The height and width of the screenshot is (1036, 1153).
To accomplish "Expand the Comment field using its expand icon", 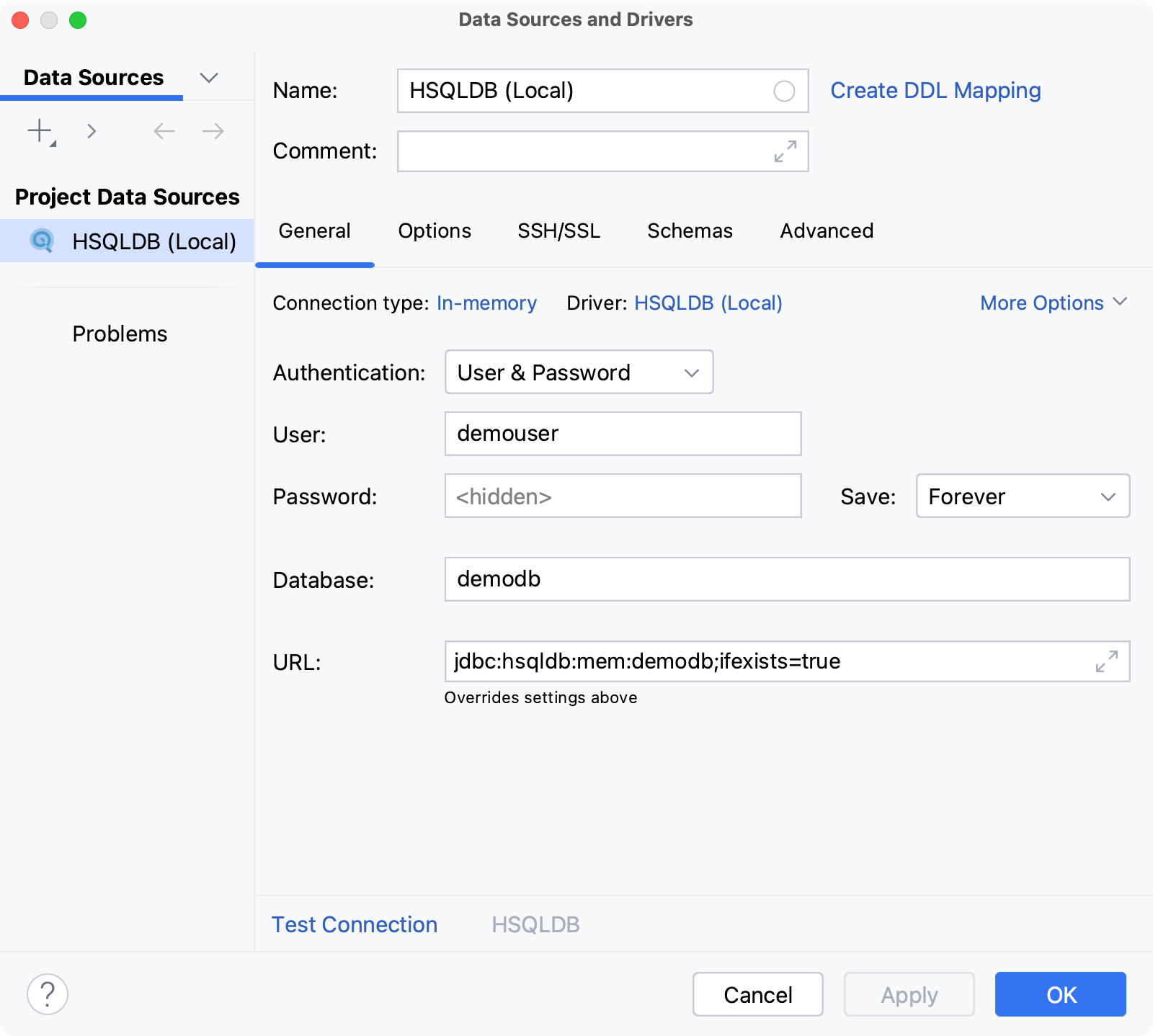I will point(785,151).
